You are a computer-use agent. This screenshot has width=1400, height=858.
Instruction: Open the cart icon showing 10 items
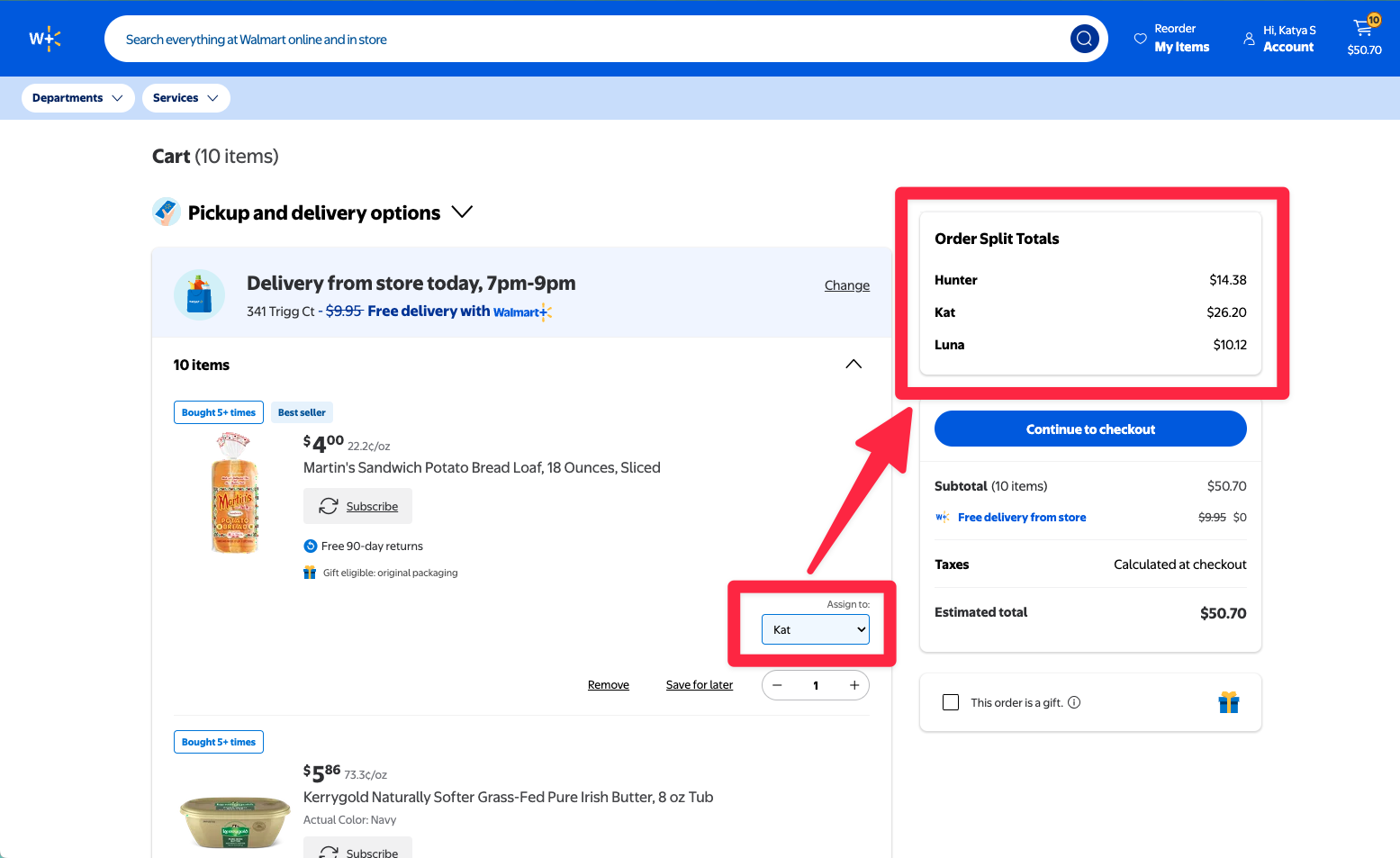(x=1363, y=28)
